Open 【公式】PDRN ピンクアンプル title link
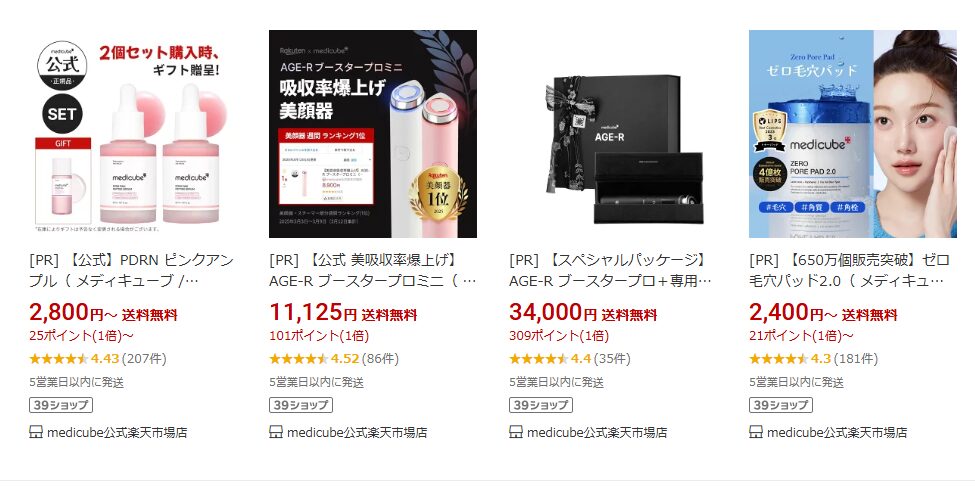 [131, 270]
